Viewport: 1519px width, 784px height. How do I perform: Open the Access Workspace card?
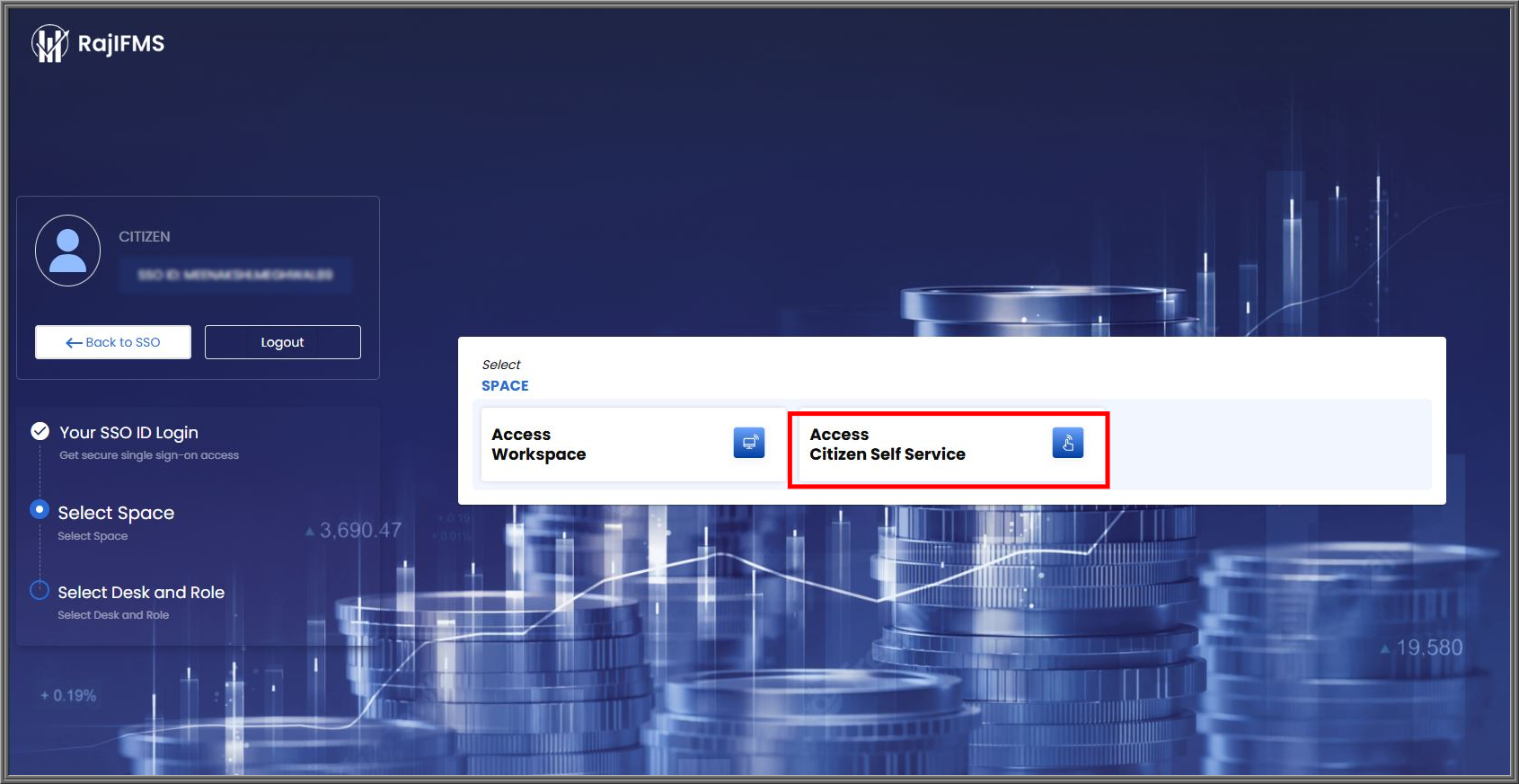(632, 445)
